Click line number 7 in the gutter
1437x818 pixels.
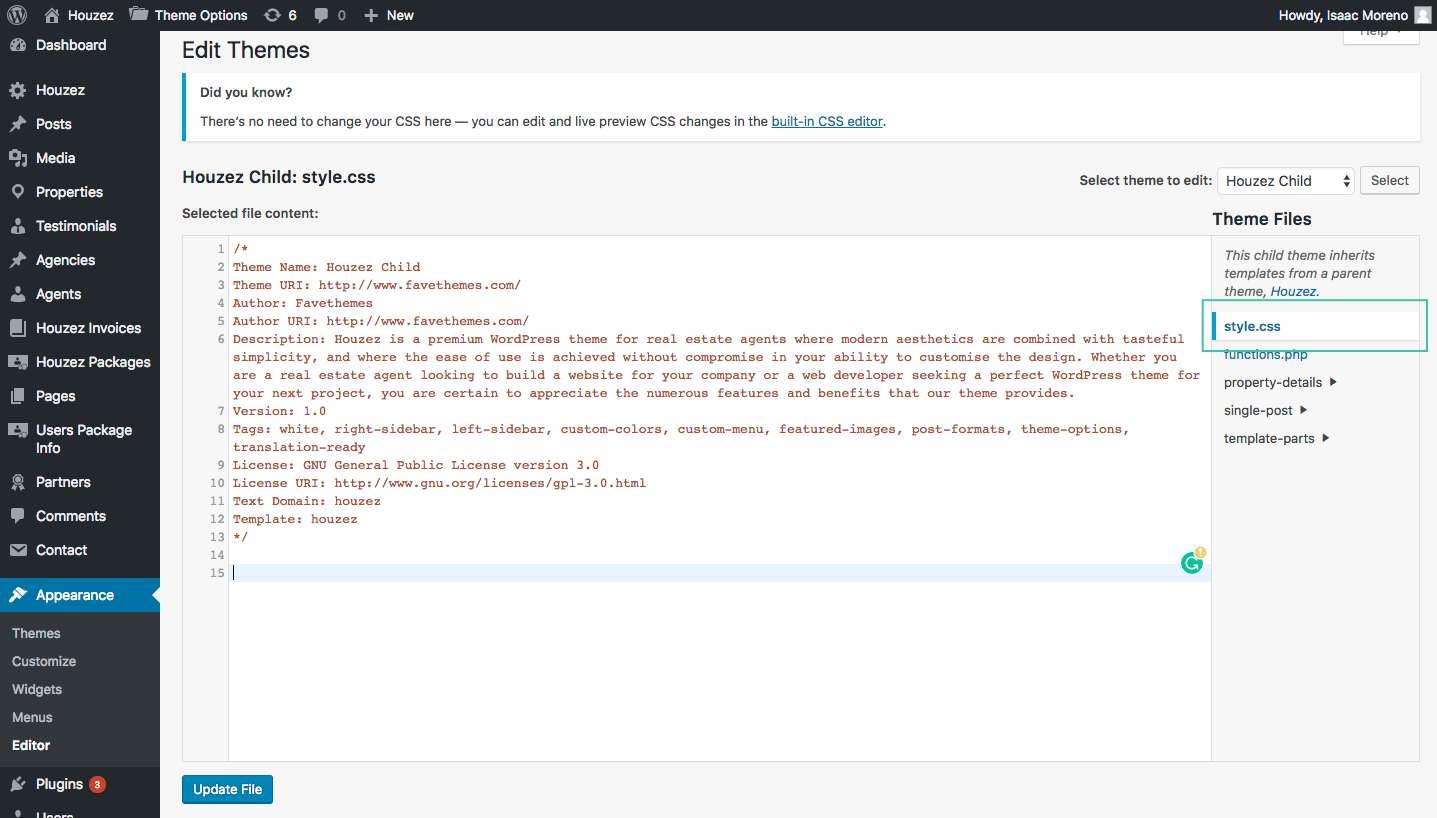(221, 411)
